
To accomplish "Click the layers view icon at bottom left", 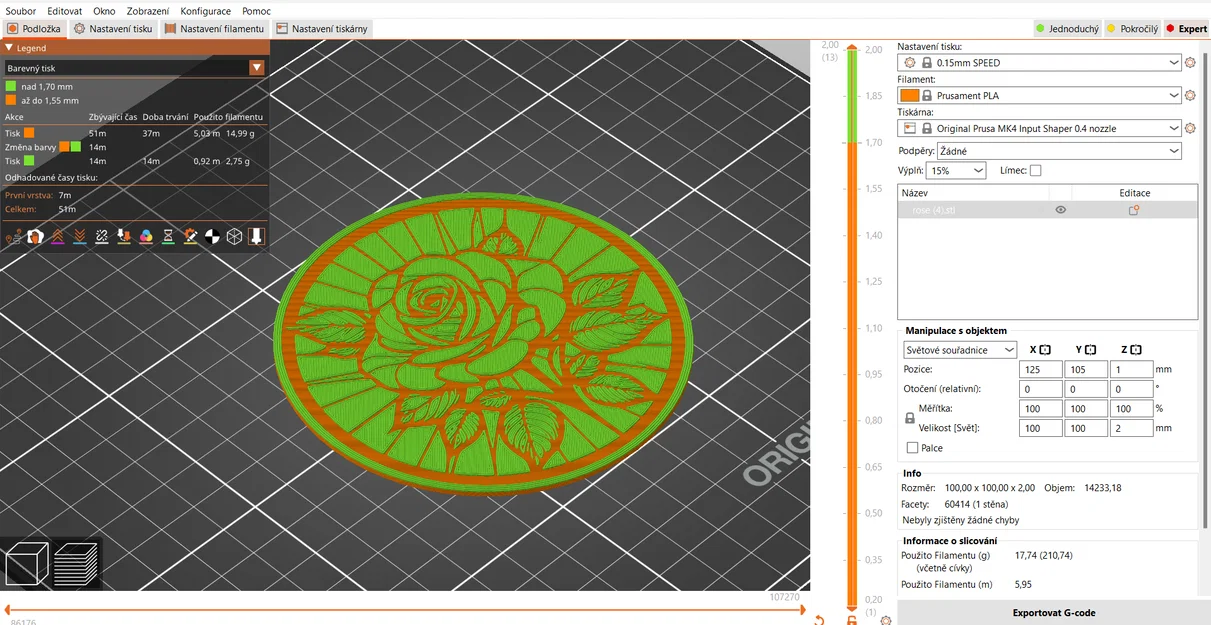I will tap(76, 563).
